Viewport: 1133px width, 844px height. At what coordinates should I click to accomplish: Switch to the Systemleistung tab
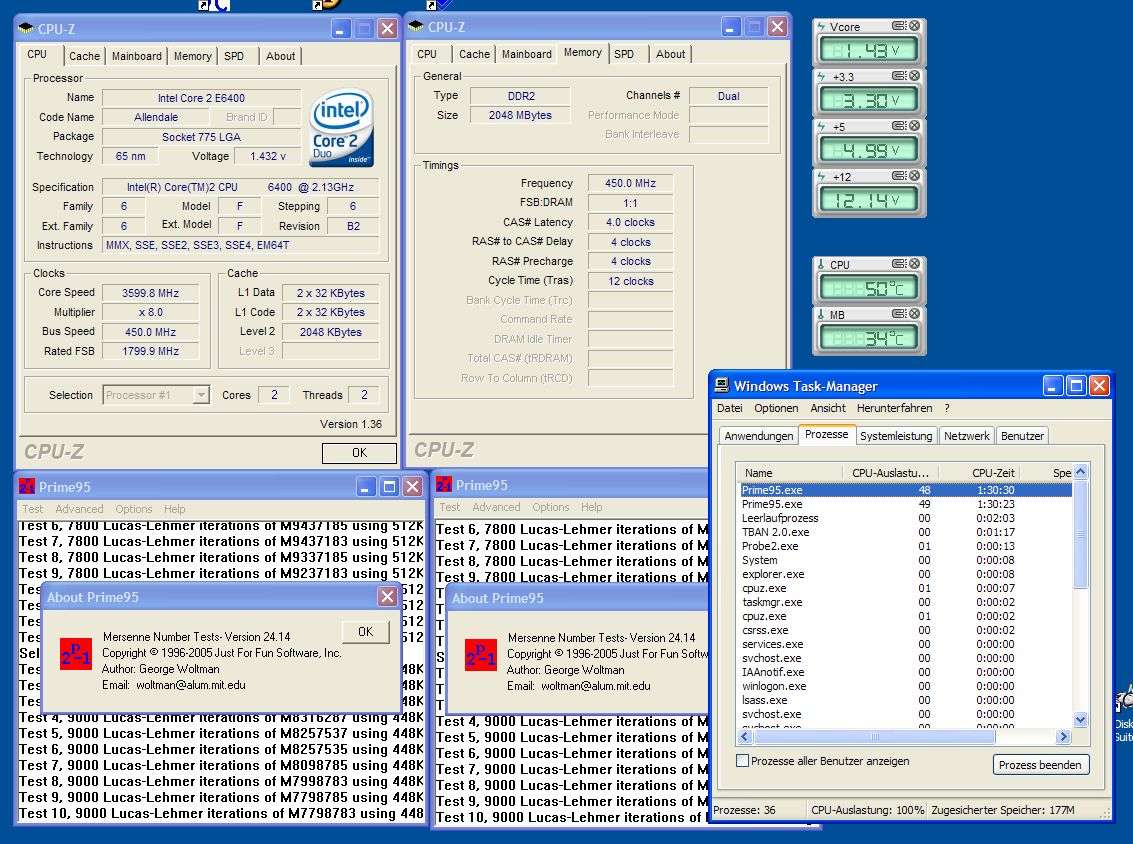pos(896,436)
